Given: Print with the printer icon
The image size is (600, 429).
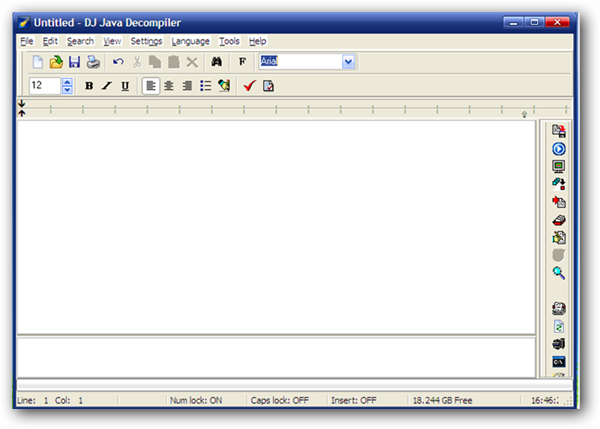Looking at the screenshot, I should coord(93,62).
